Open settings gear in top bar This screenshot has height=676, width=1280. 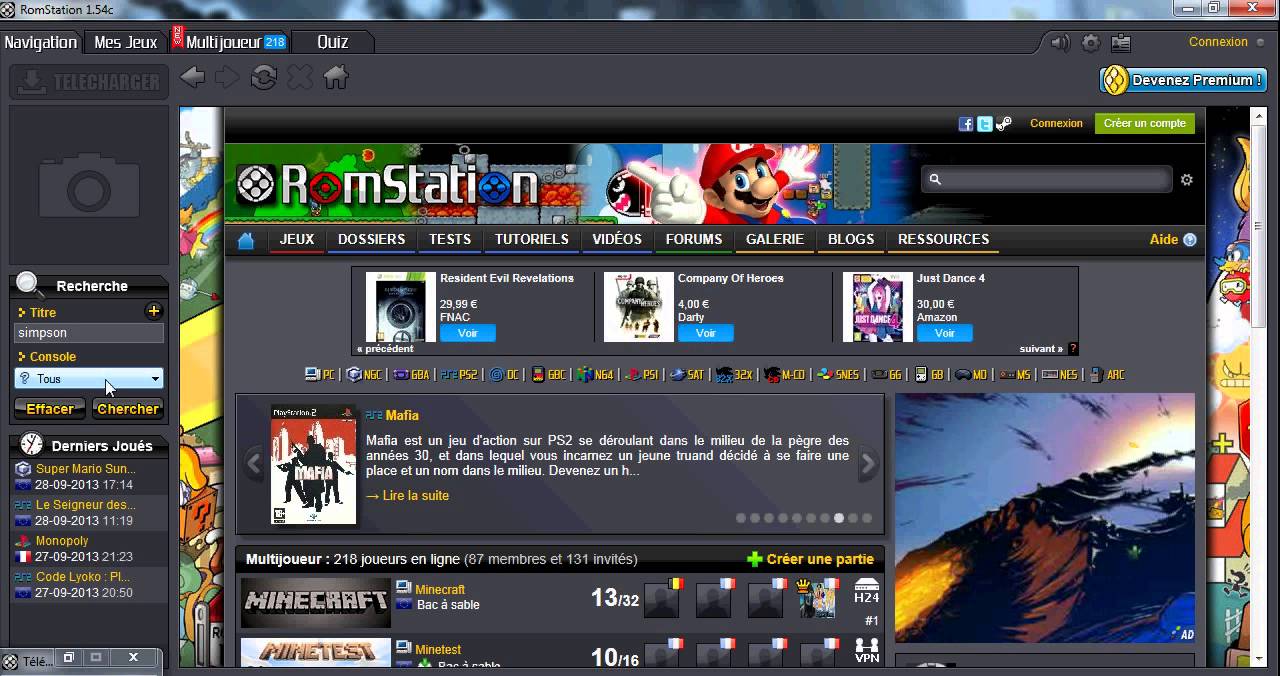tap(1091, 43)
